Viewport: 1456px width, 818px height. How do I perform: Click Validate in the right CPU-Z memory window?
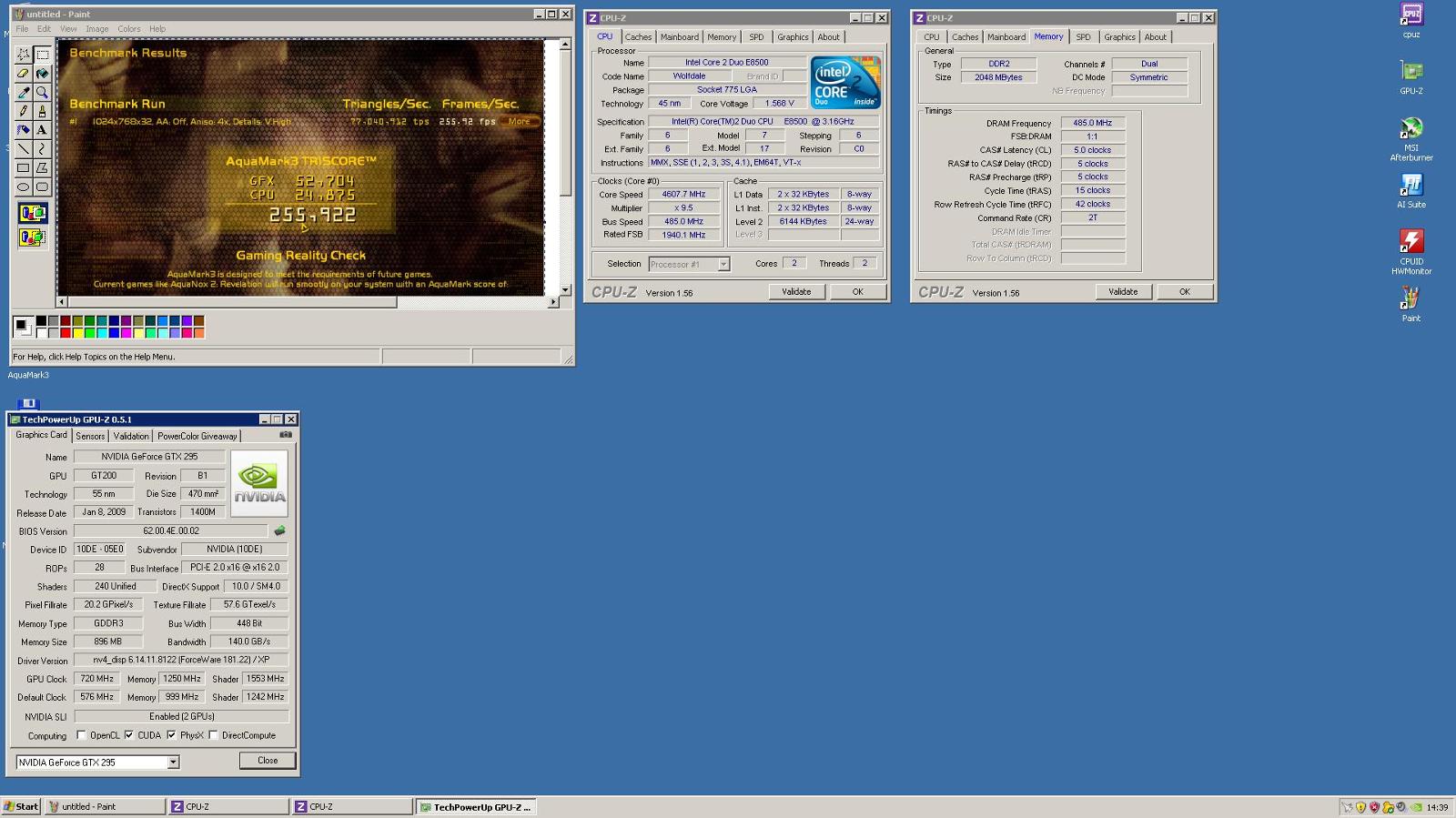click(1123, 292)
